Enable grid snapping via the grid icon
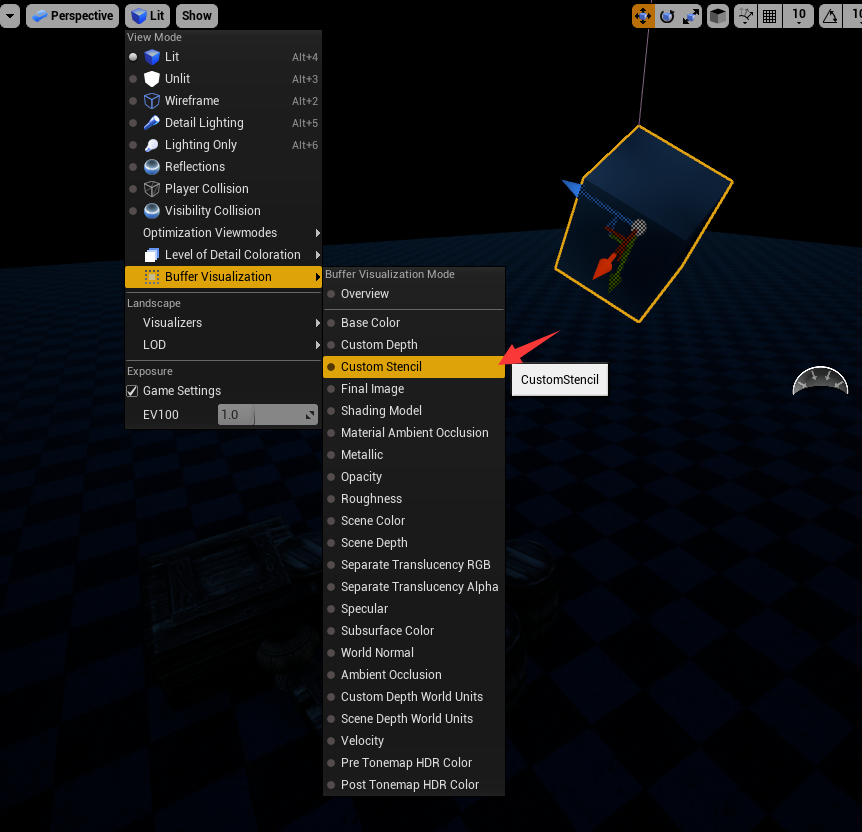862x832 pixels. 769,16
